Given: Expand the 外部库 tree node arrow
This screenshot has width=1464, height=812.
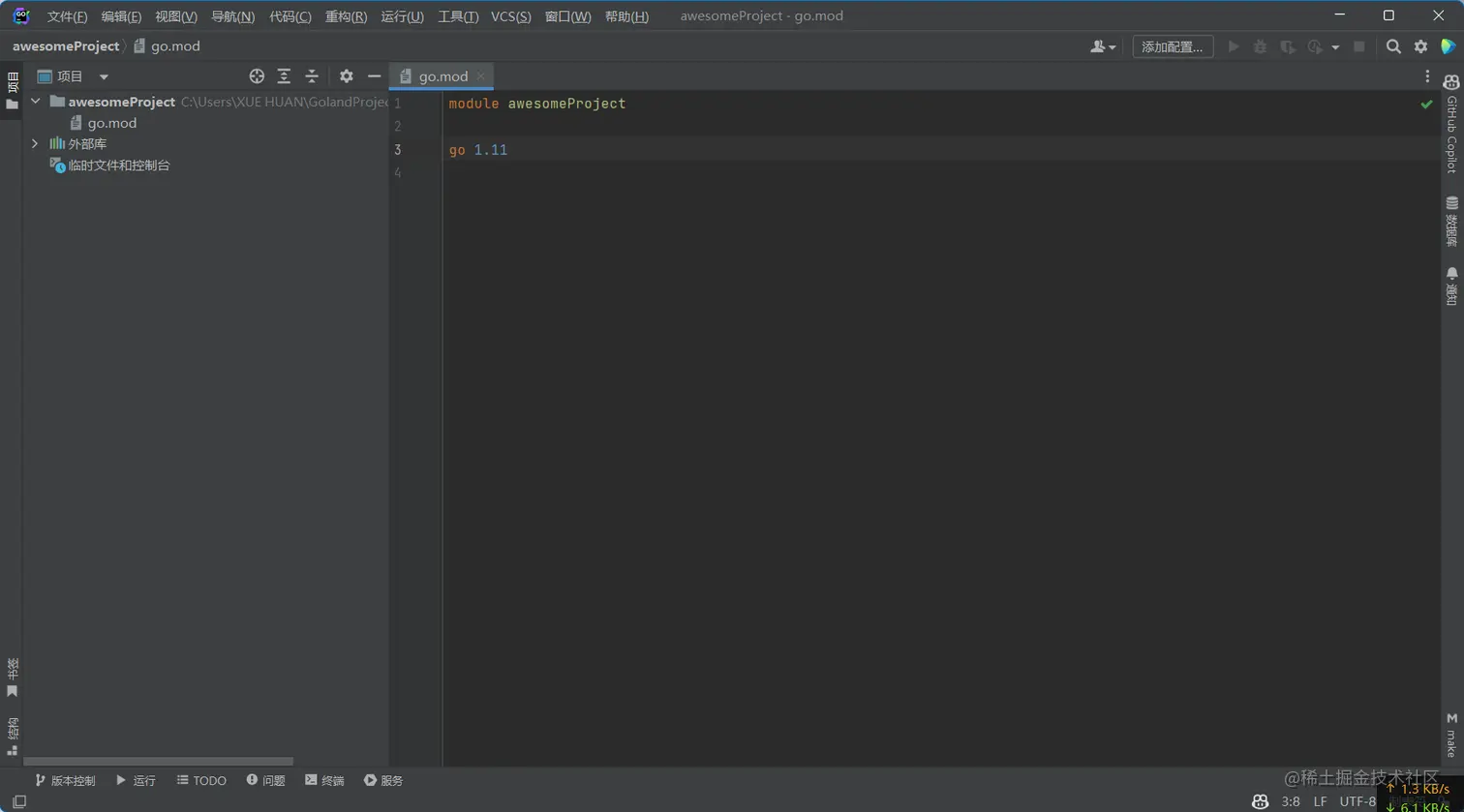Looking at the screenshot, I should click(36, 144).
